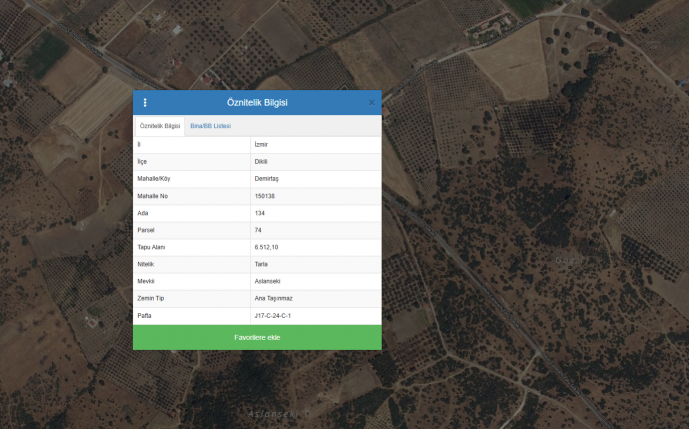689x429 pixels.
Task: Click the Mahalle No value 150138
Action: (x=265, y=196)
